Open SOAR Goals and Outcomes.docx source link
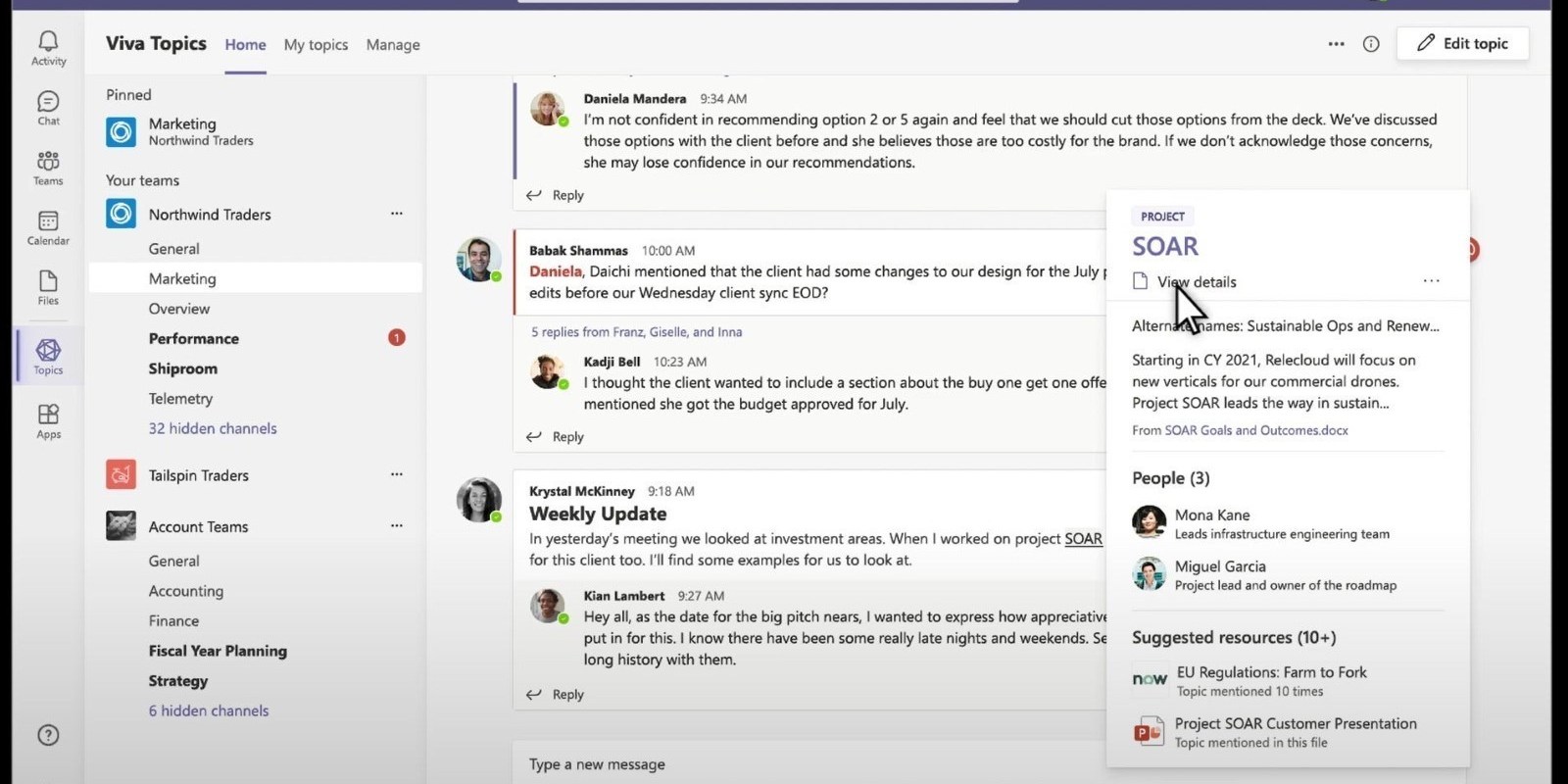 [1256, 430]
